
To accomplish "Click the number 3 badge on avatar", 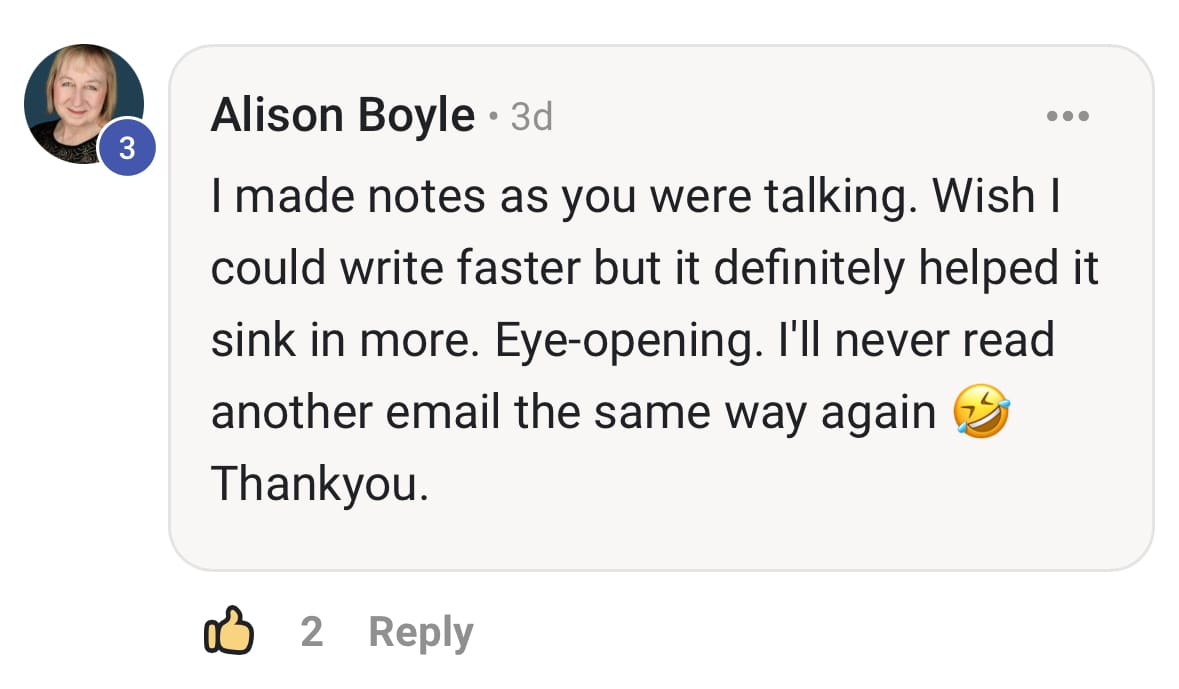I will coord(126,149).
